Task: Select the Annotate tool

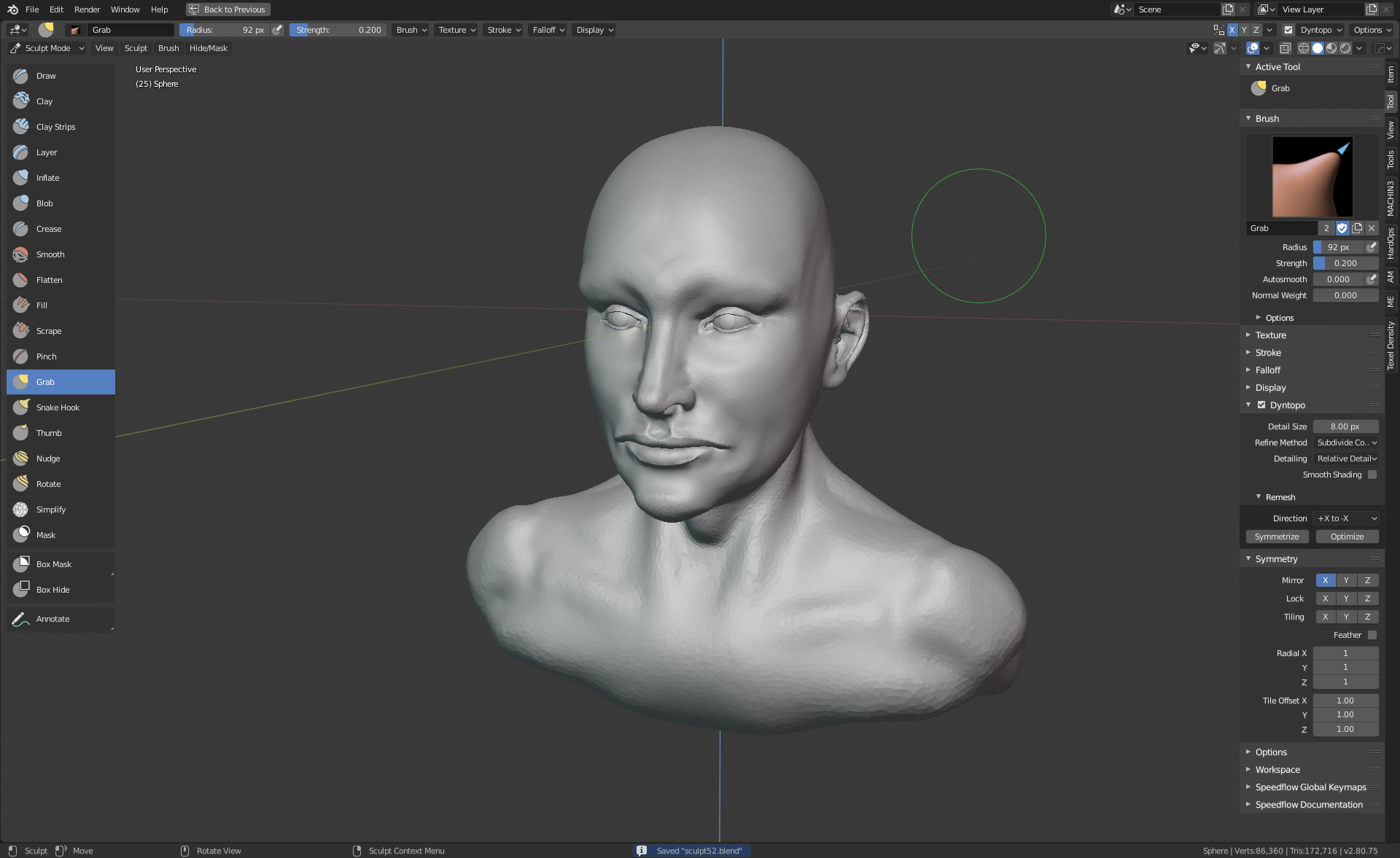Action: tap(52, 619)
